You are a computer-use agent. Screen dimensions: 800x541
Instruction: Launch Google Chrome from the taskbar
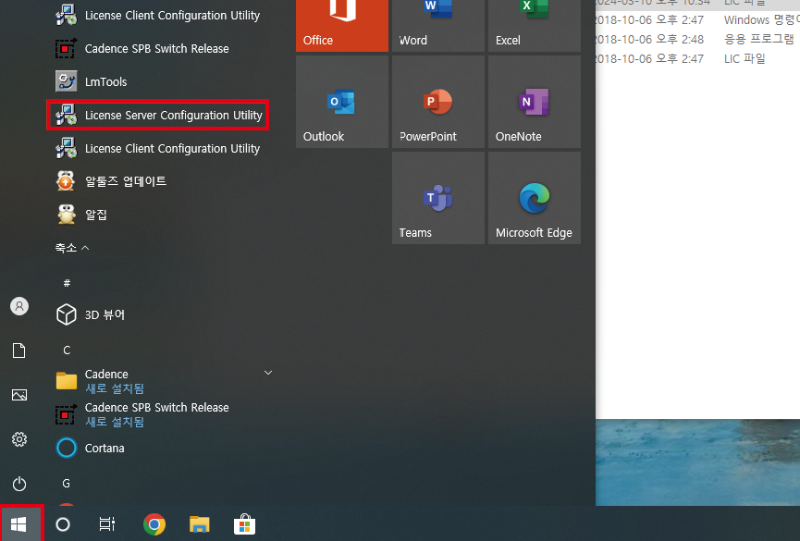pos(154,524)
